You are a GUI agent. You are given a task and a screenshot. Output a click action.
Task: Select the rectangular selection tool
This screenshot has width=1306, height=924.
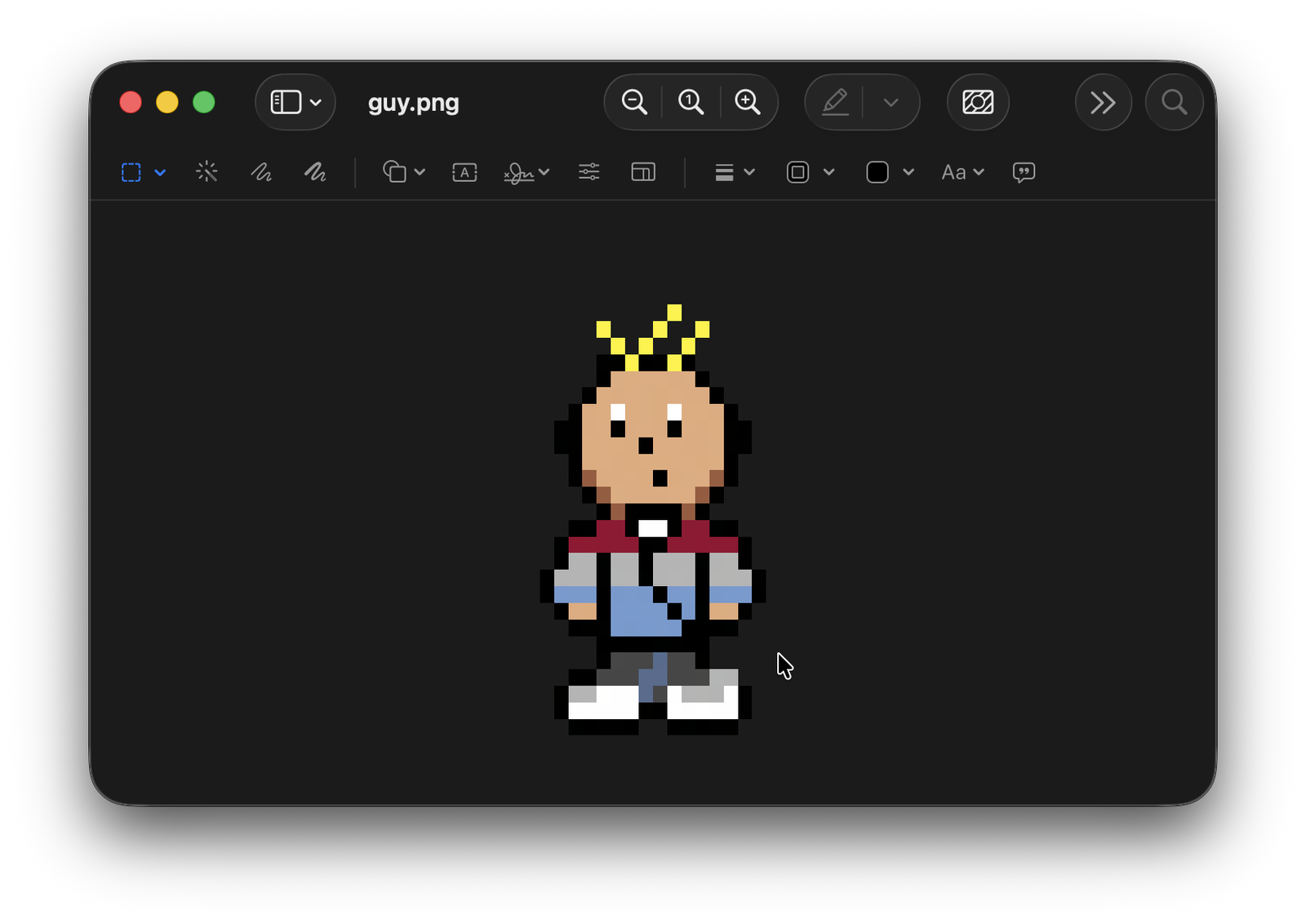click(x=131, y=172)
